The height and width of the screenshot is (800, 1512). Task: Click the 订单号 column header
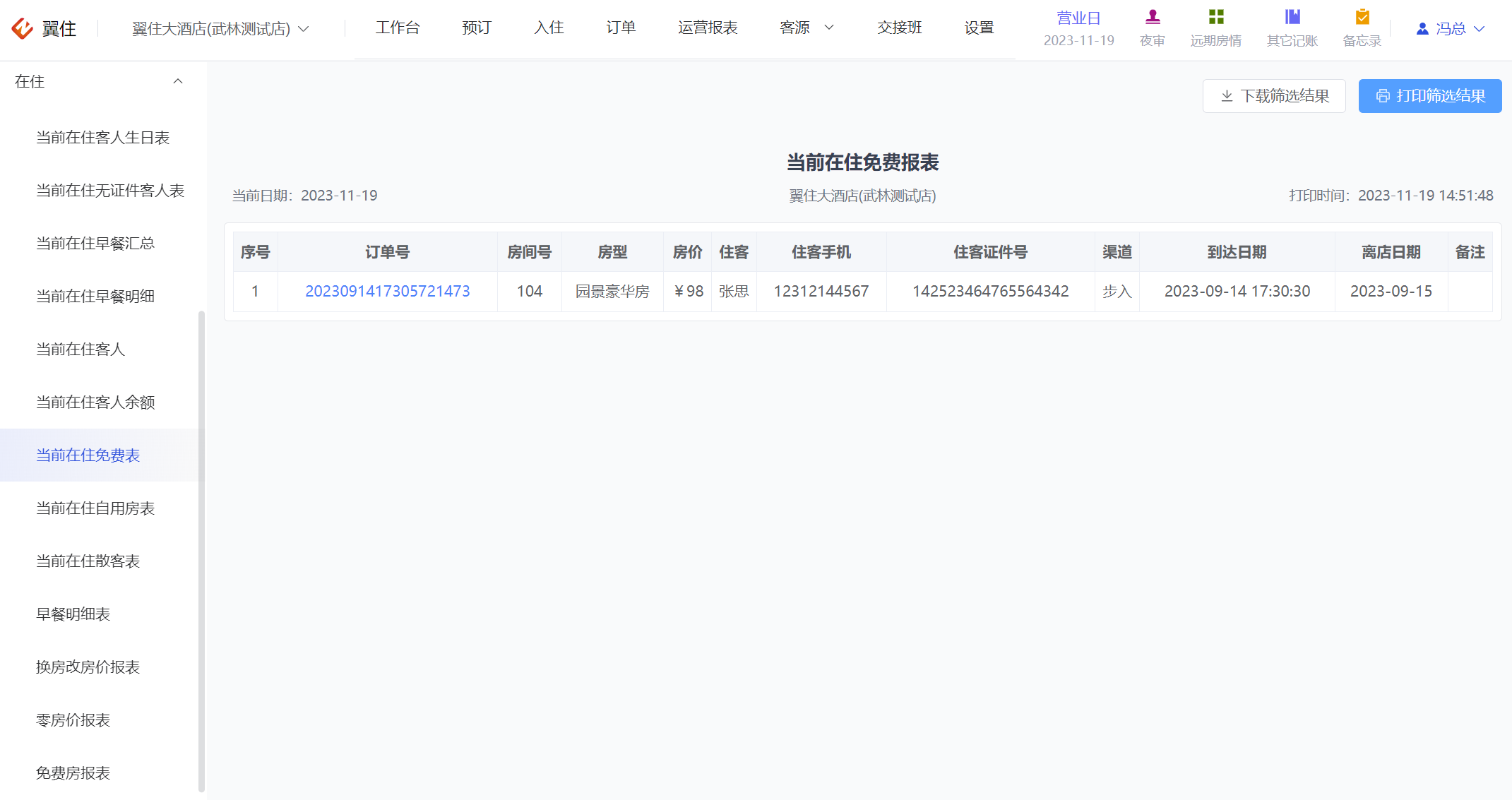click(388, 252)
